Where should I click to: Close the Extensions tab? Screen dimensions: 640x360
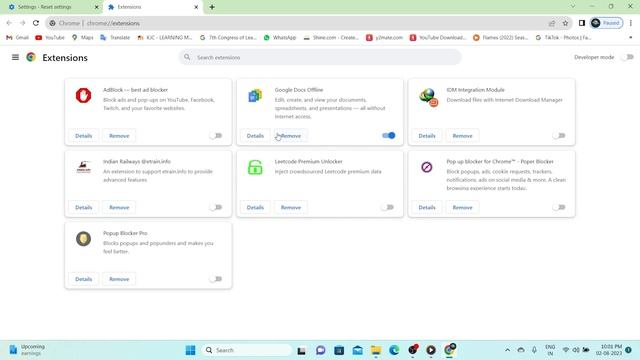pyautogui.click(x=196, y=7)
